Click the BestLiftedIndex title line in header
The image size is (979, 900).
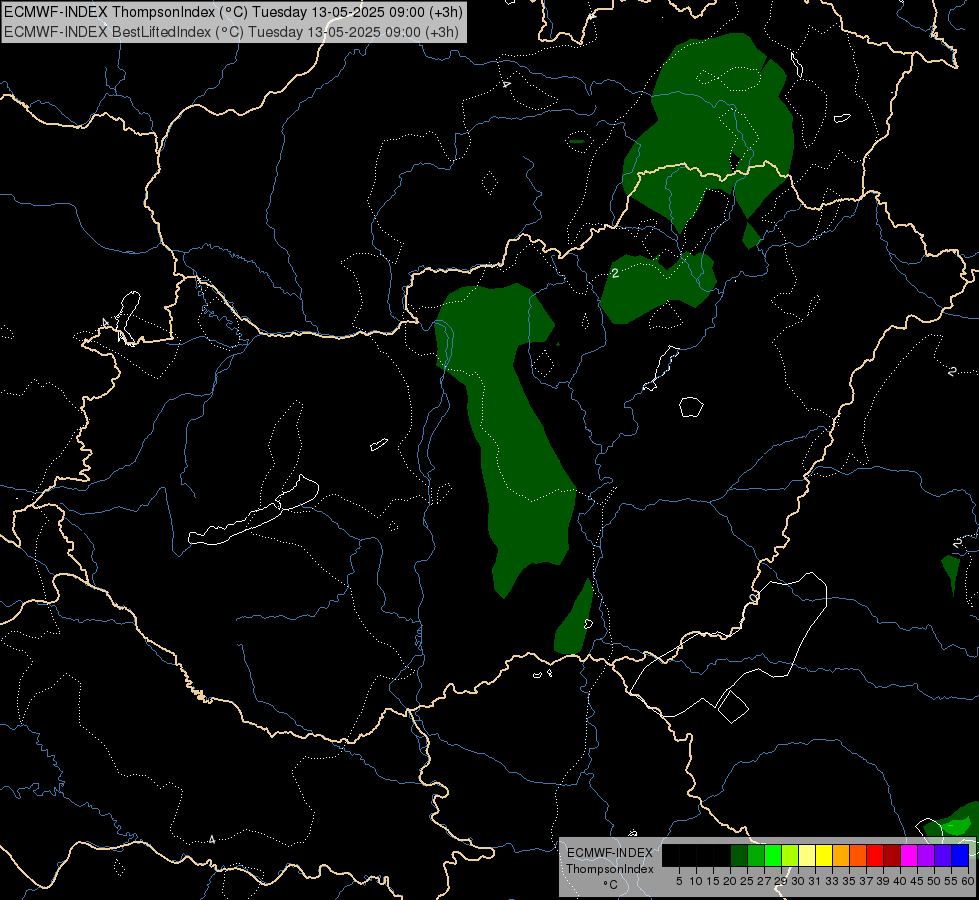[x=232, y=31]
